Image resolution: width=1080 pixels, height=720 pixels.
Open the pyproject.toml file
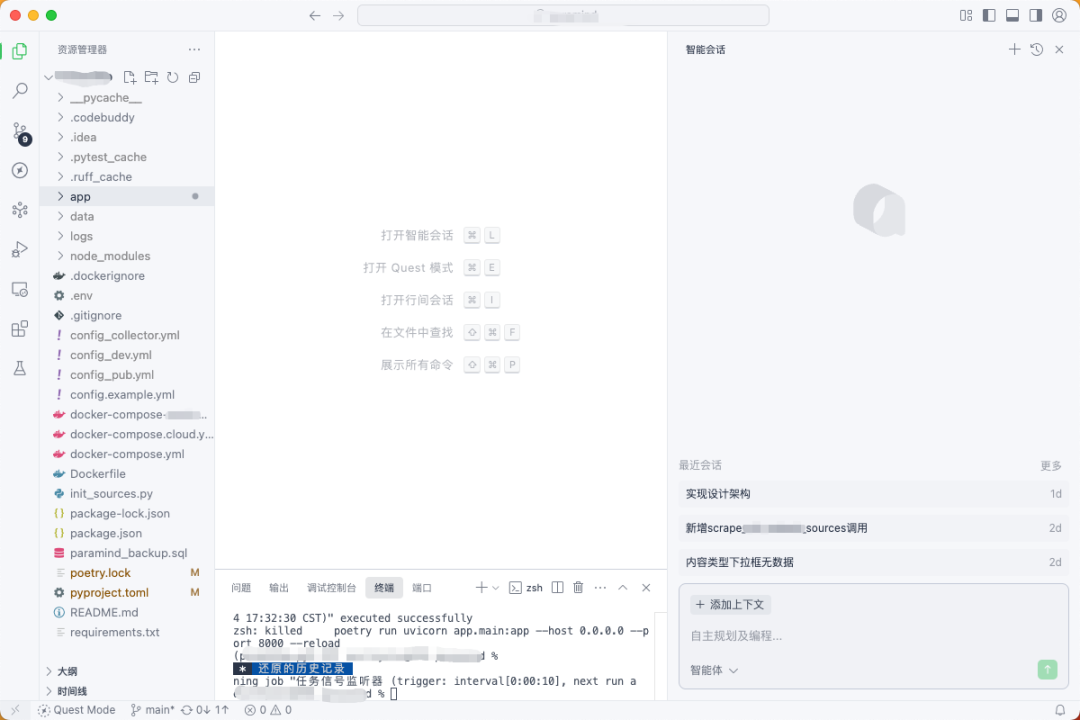(x=127, y=593)
